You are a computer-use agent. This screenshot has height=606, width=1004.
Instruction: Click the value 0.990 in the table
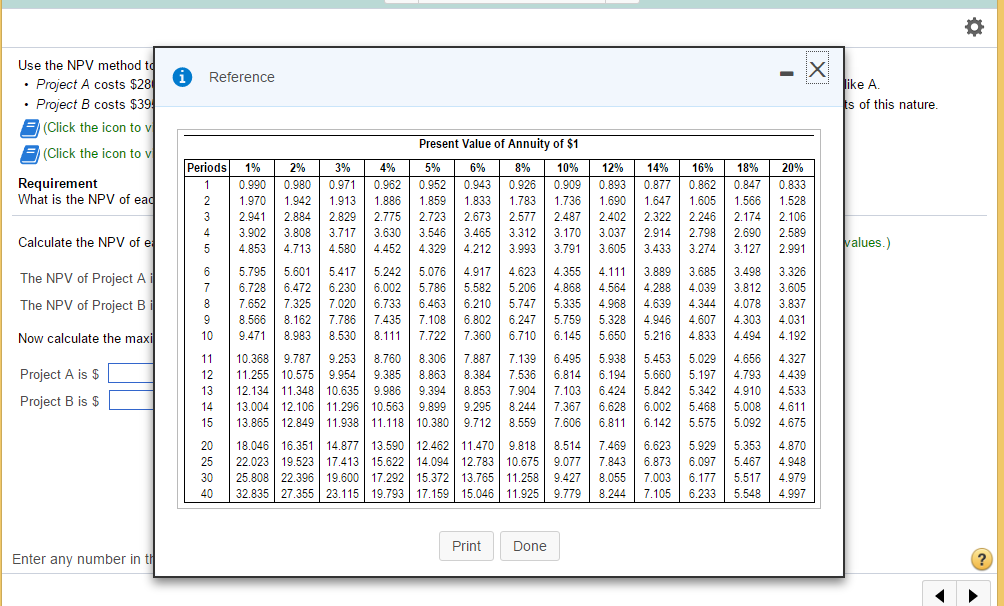(x=252, y=184)
